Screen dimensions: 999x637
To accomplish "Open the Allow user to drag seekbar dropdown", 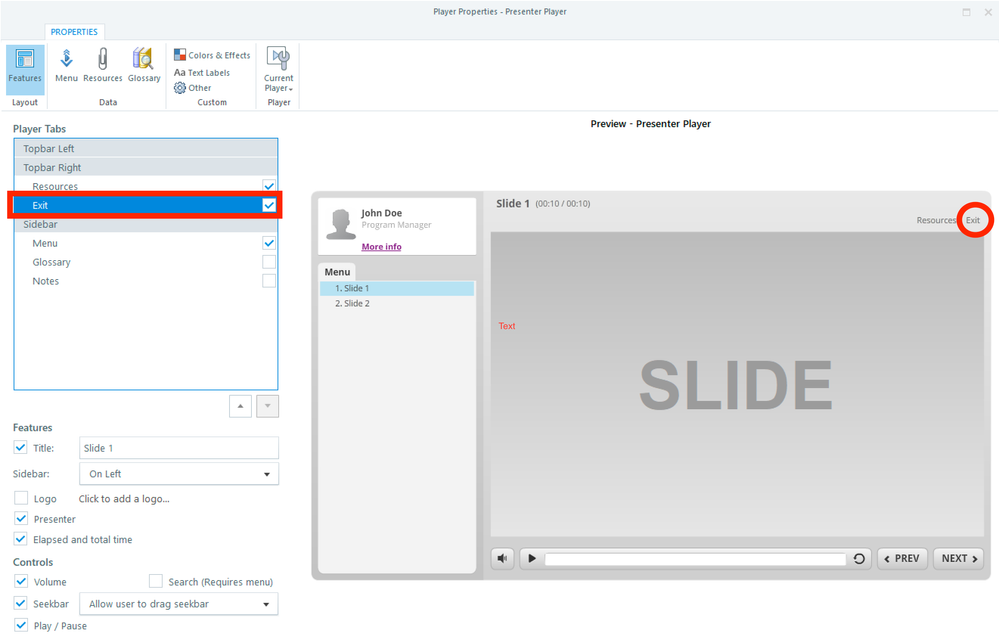I will (179, 604).
